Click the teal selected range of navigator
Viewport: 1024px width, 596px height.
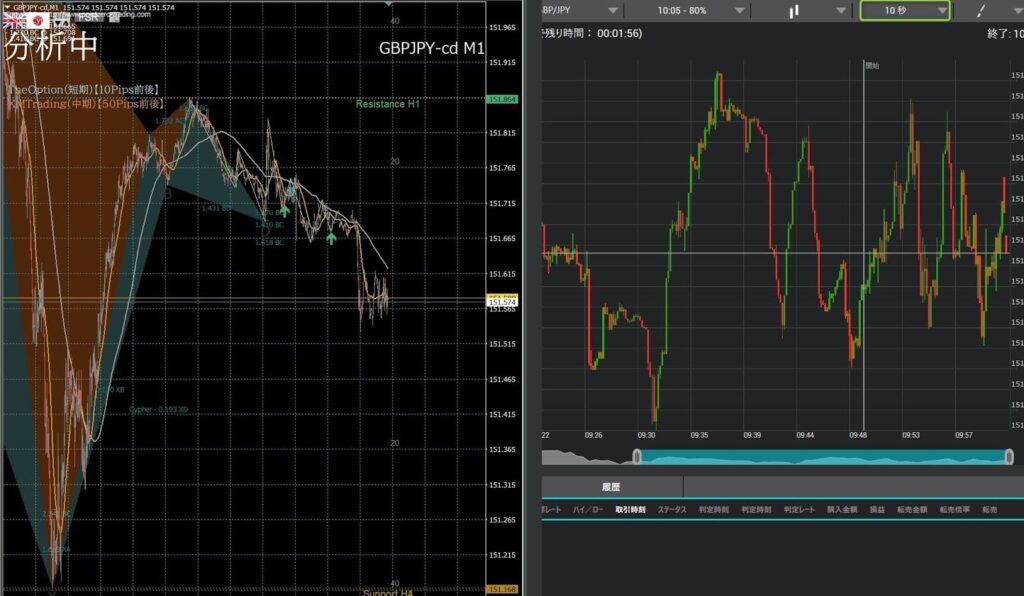pos(823,457)
